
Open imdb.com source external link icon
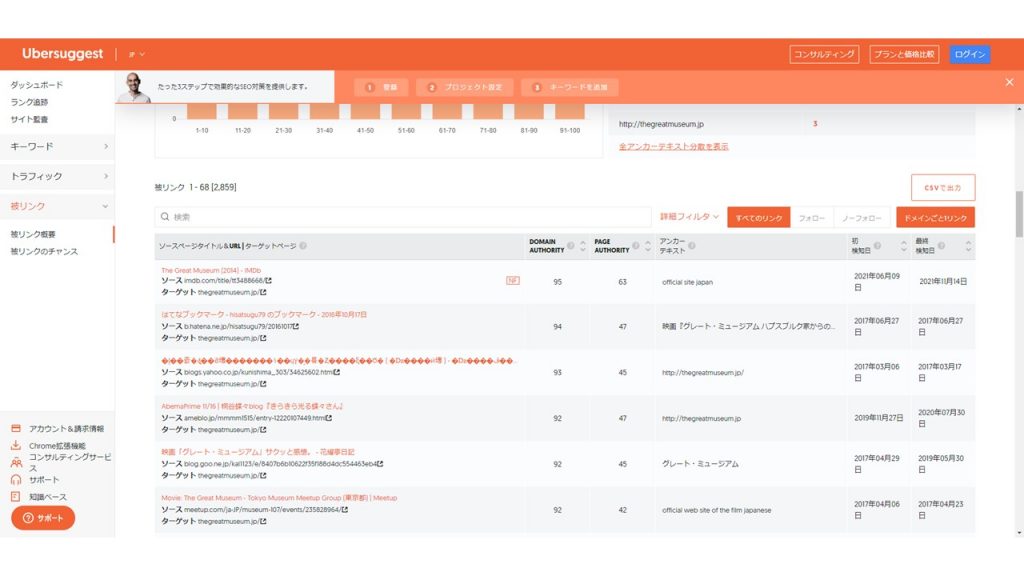268,281
